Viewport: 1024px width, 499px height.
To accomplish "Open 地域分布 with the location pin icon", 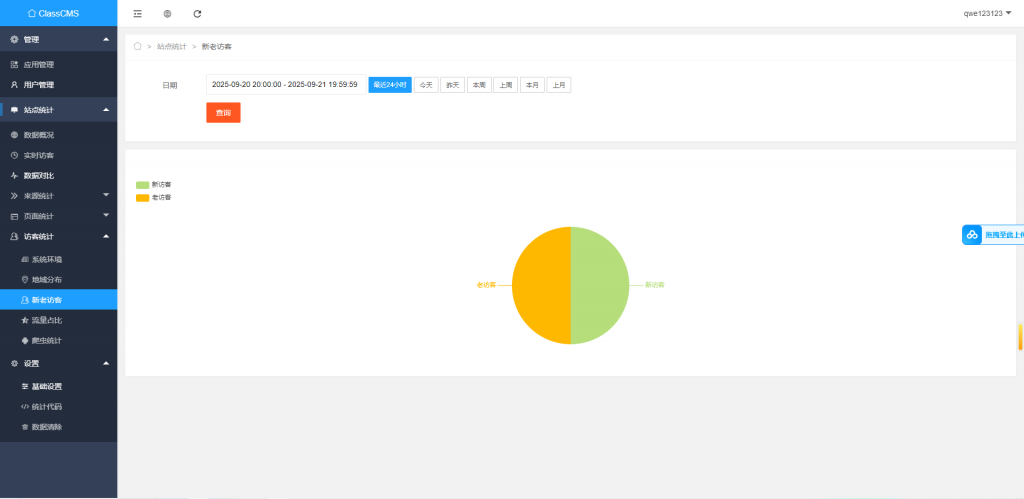I will pos(47,279).
